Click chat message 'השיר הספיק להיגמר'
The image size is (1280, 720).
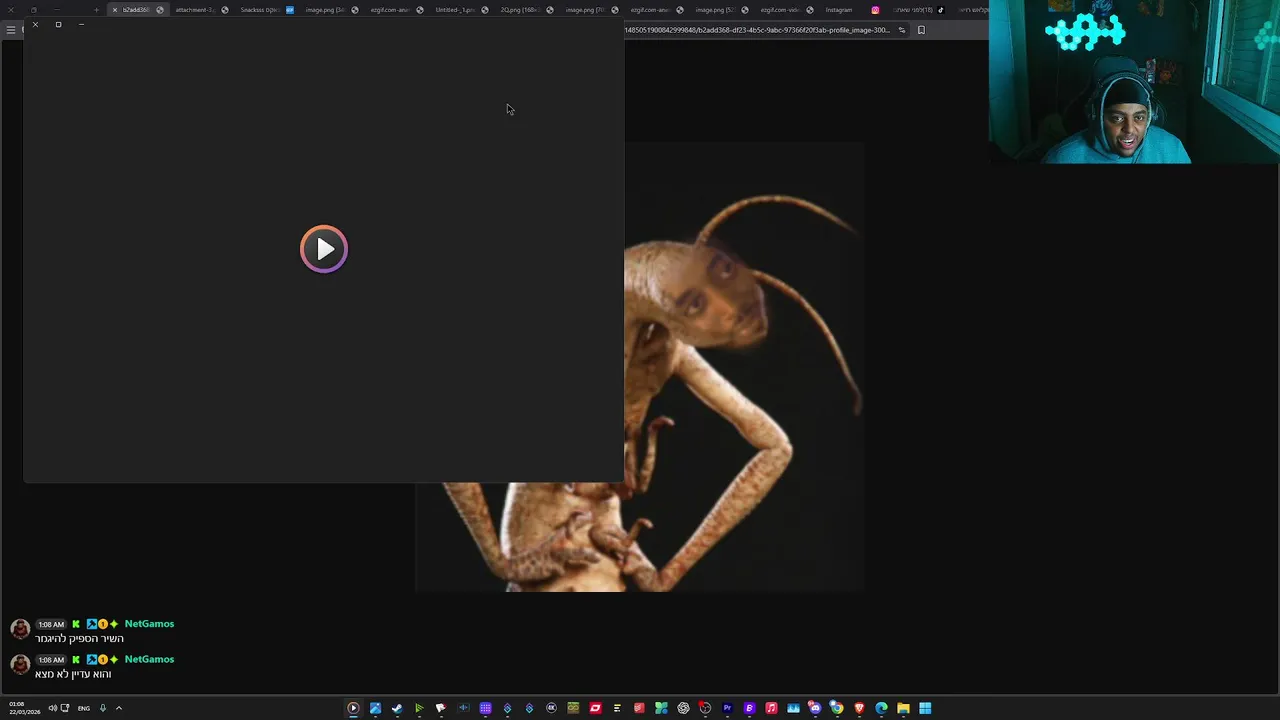click(x=79, y=639)
